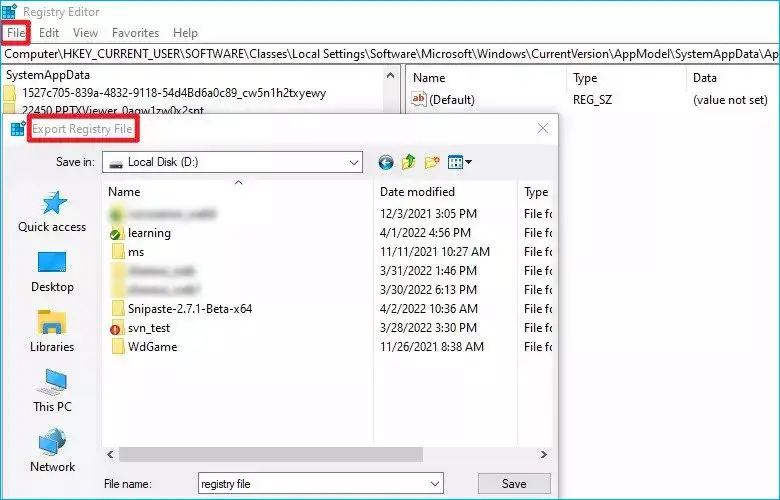
Task: Click the Type column header in Registry Editor
Action: pyautogui.click(x=585, y=78)
